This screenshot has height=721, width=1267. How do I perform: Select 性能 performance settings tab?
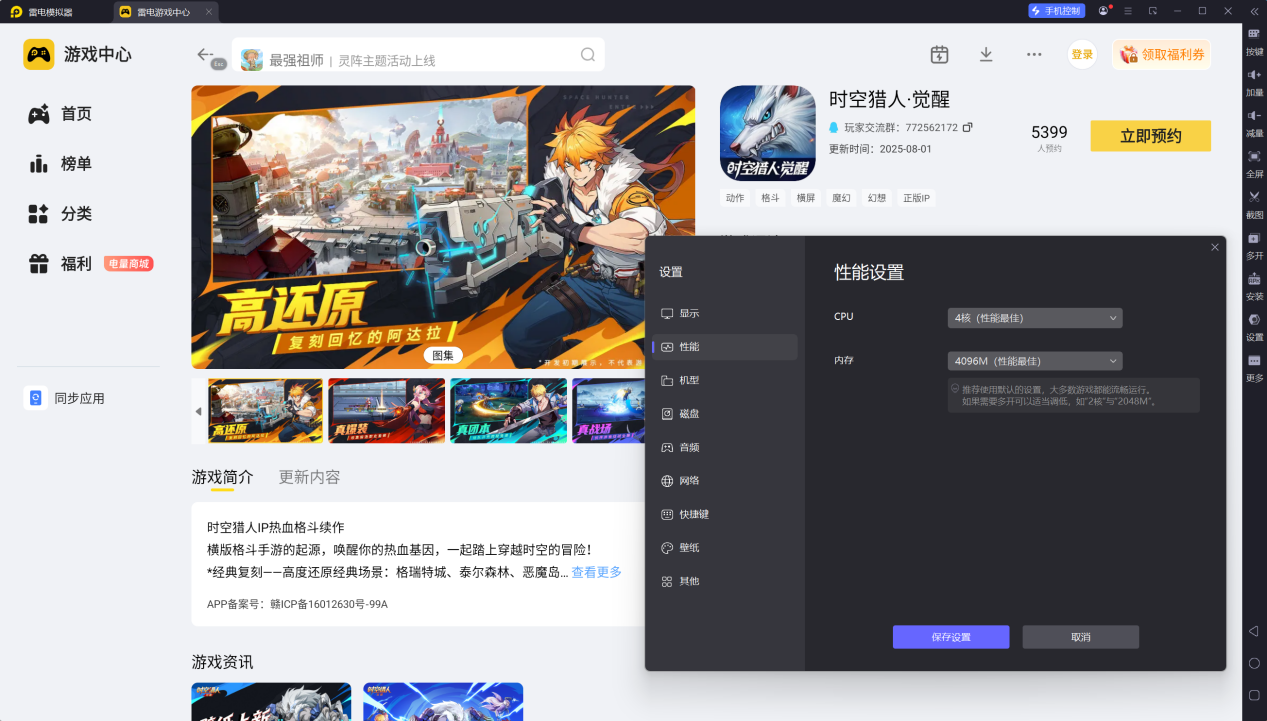tap(725, 347)
